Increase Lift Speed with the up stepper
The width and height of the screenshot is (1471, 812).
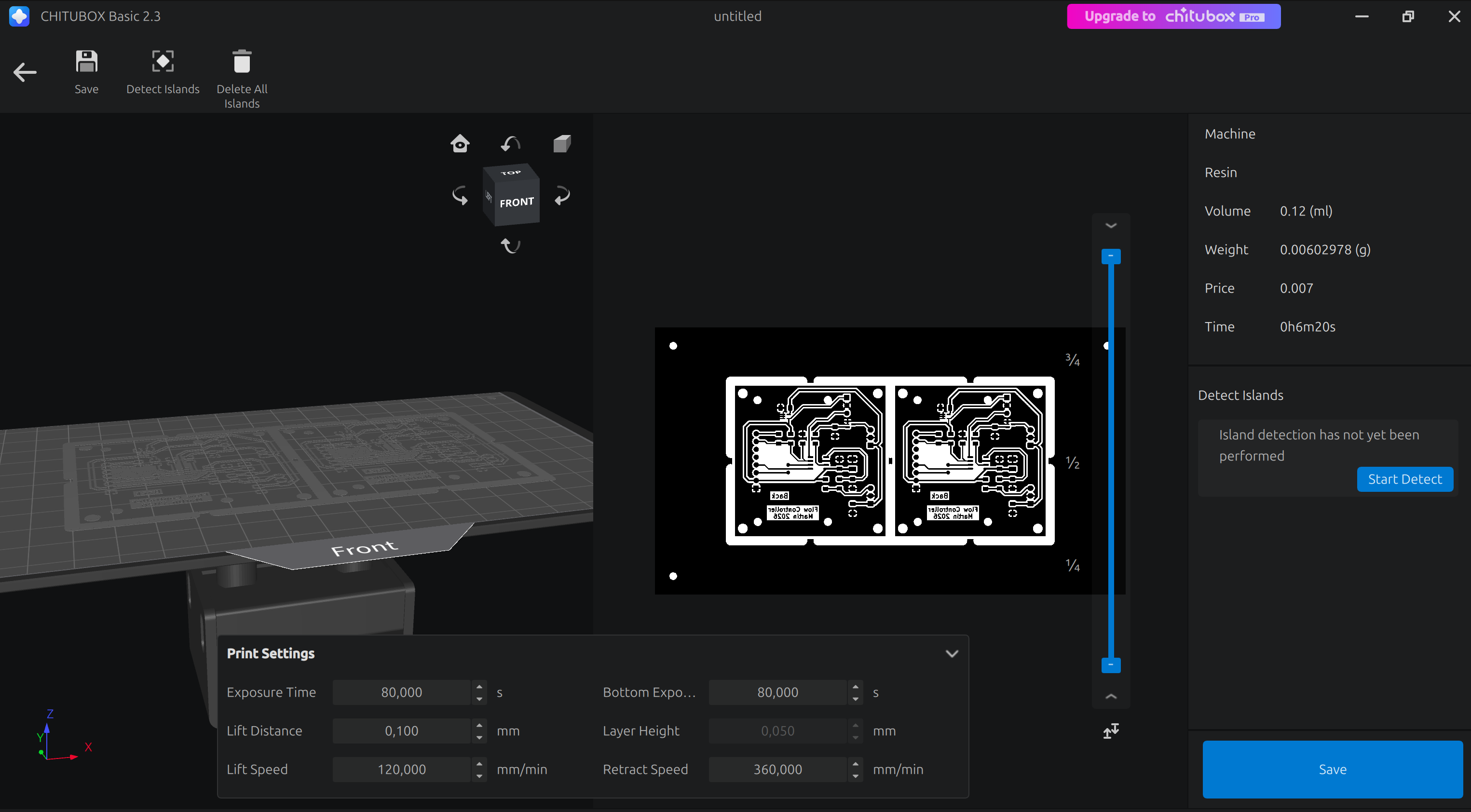(479, 763)
